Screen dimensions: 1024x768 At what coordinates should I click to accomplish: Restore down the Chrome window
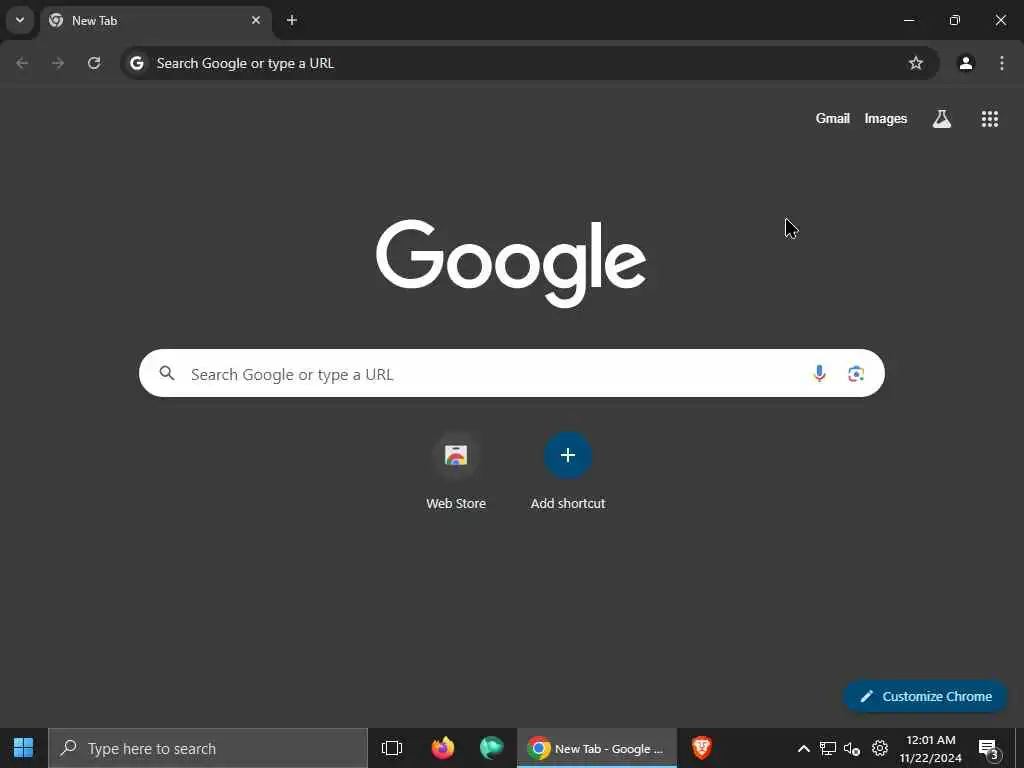[x=955, y=20]
